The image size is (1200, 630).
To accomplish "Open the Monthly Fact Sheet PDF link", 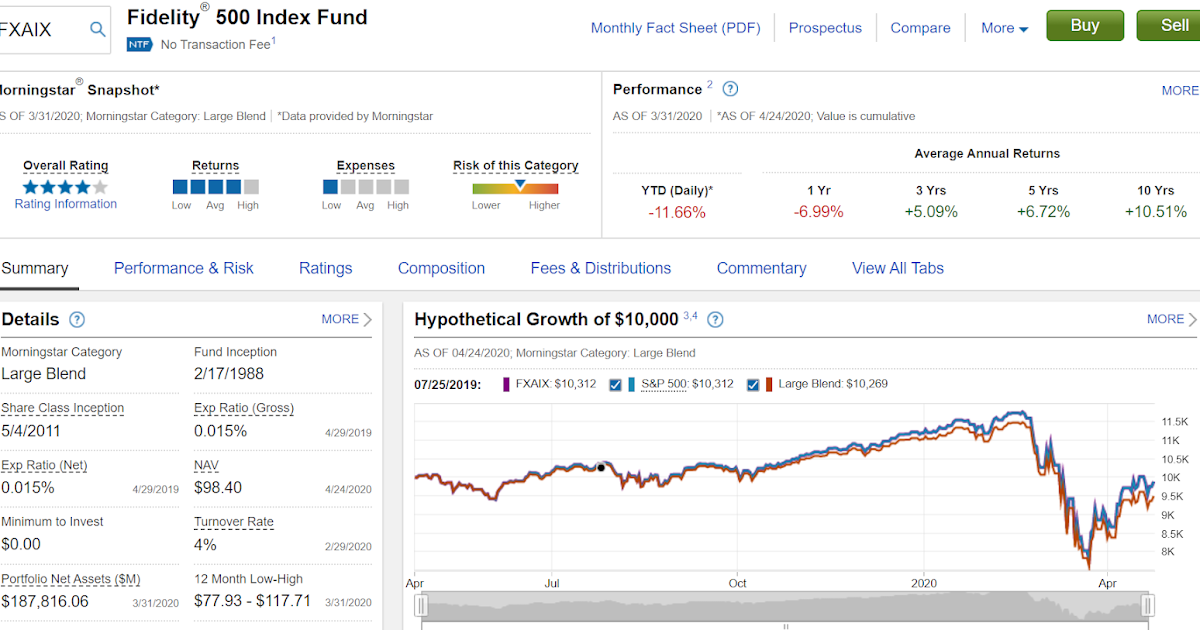I will [675, 27].
